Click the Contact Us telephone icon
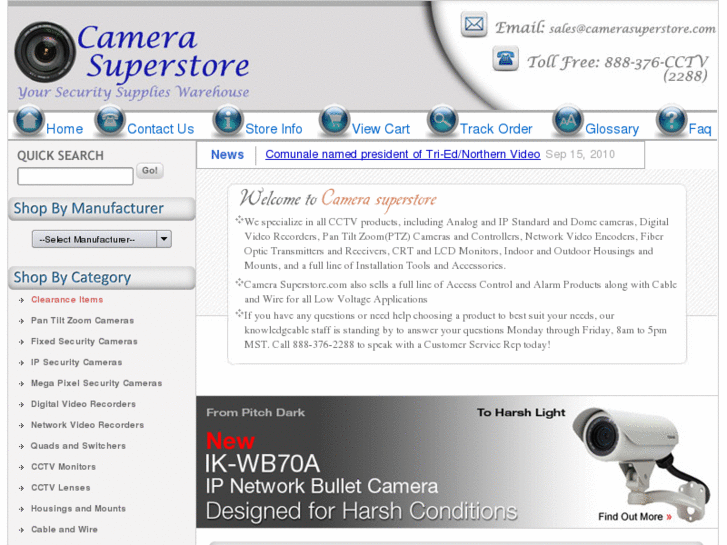The height and width of the screenshot is (545, 727). pyautogui.click(x=109, y=121)
